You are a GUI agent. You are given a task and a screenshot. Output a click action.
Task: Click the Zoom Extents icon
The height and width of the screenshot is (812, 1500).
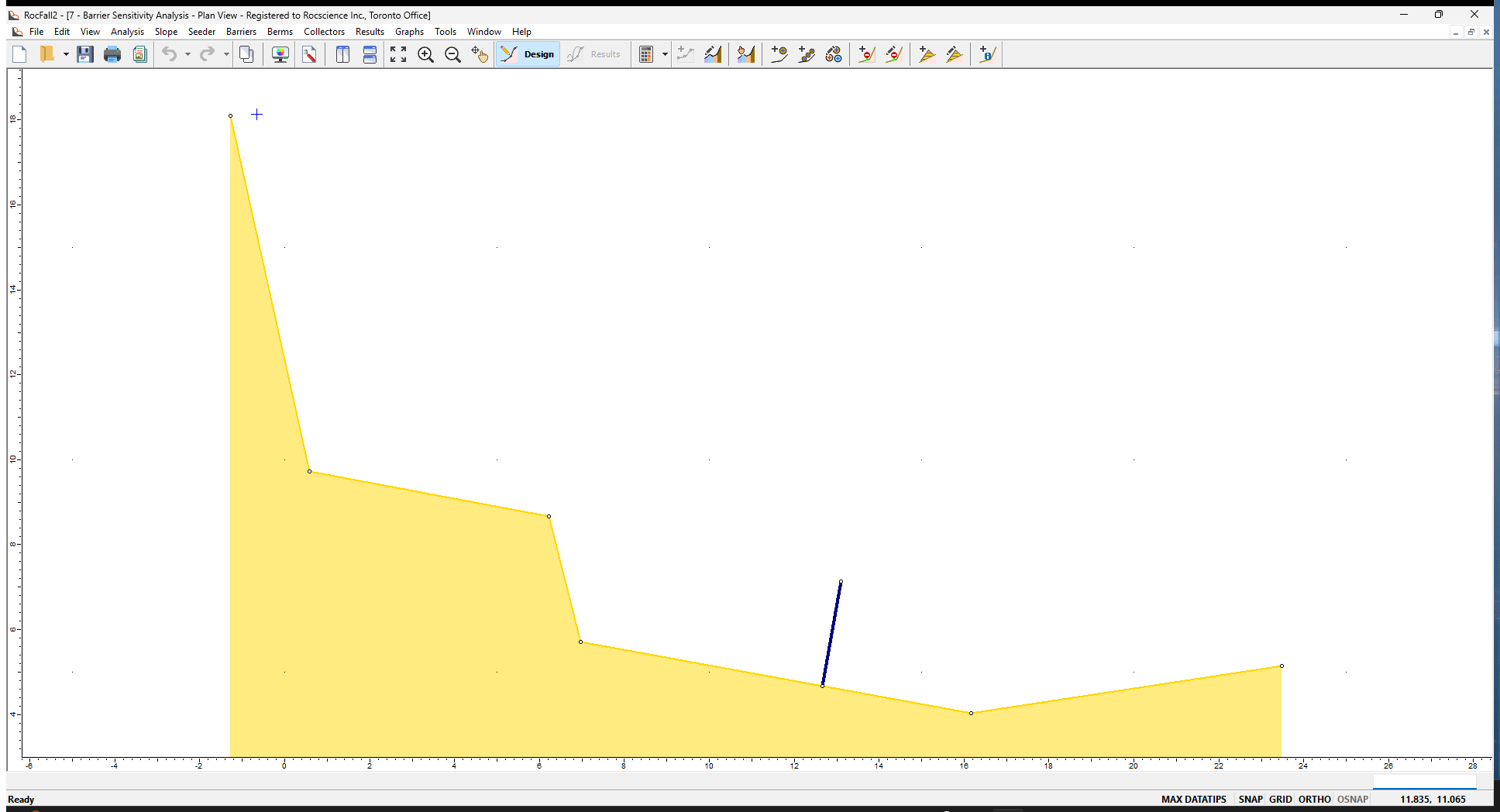[398, 54]
